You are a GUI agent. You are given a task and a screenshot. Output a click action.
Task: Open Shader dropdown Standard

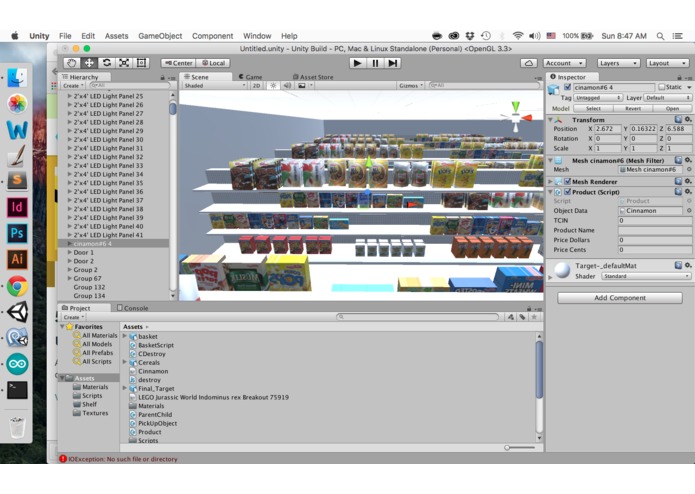646,276
